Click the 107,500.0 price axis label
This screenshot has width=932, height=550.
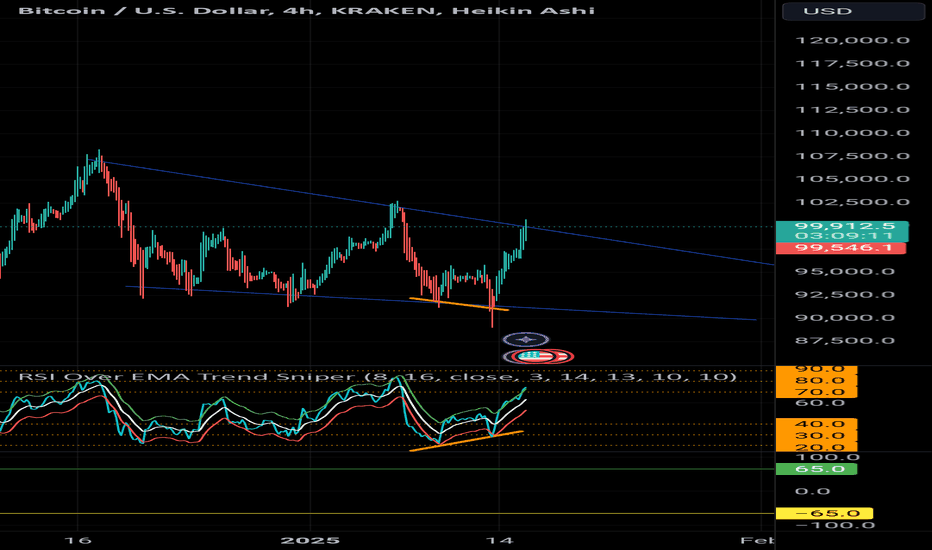coord(852,156)
